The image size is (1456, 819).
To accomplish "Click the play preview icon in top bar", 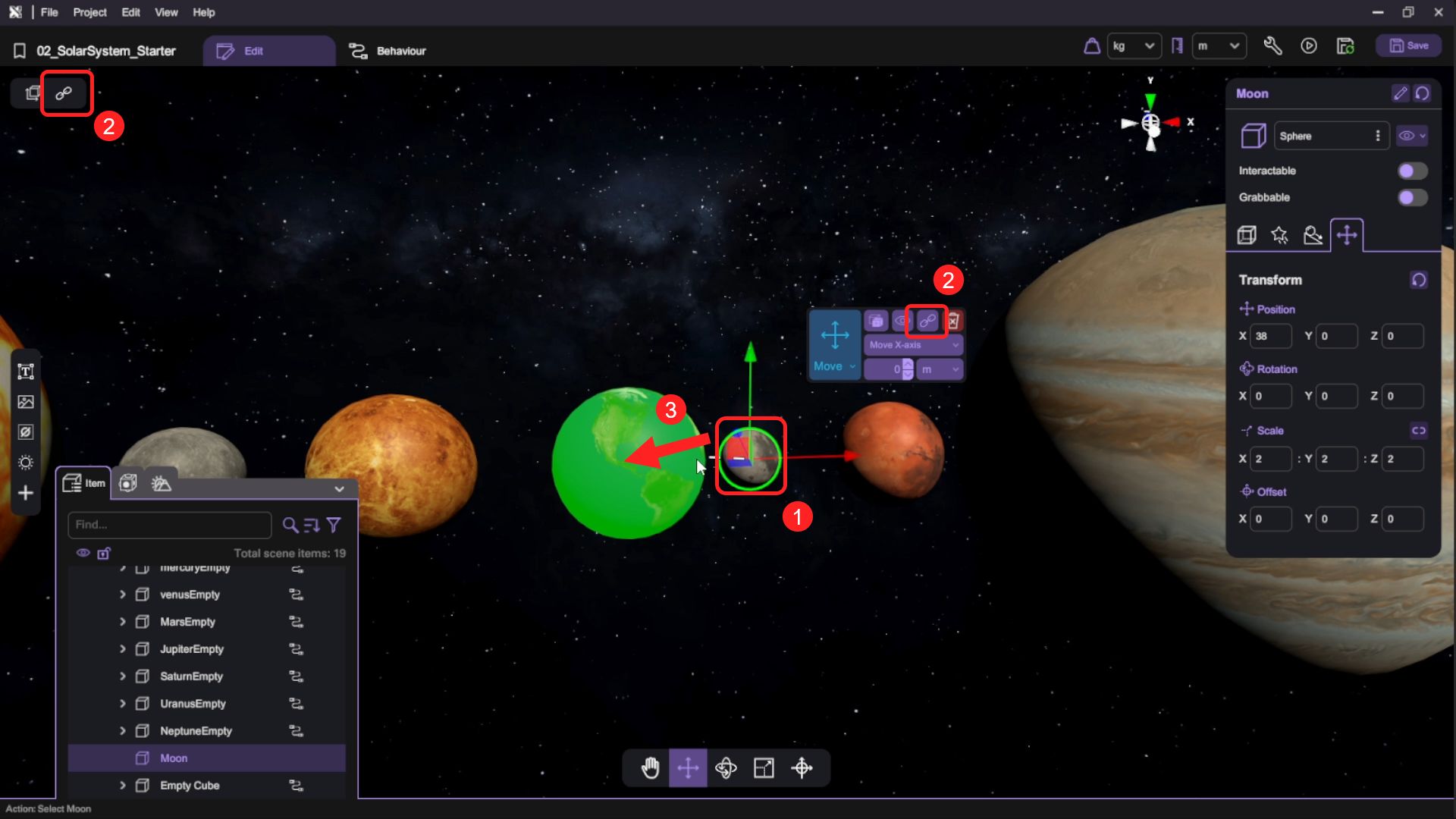I will pos(1309,46).
